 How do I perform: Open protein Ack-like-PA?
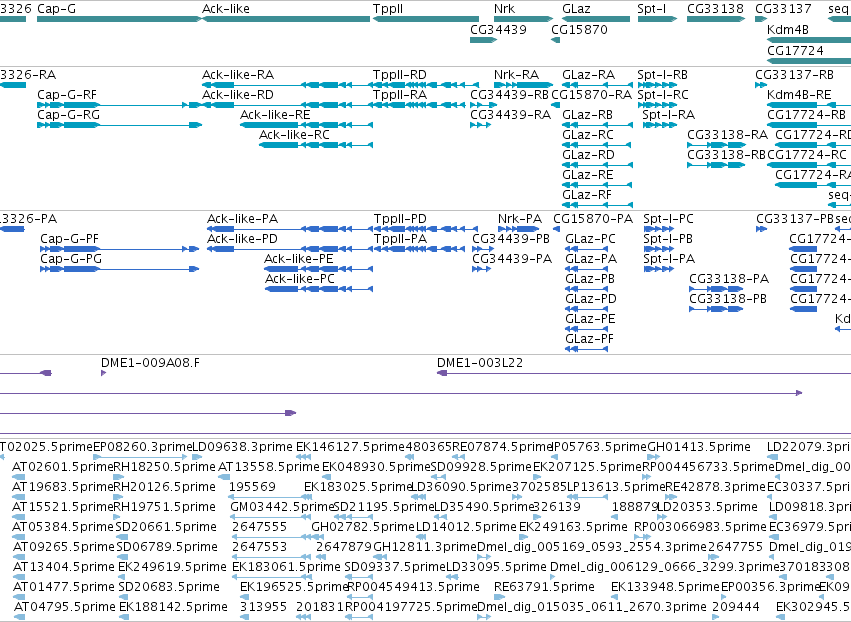[x=243, y=219]
